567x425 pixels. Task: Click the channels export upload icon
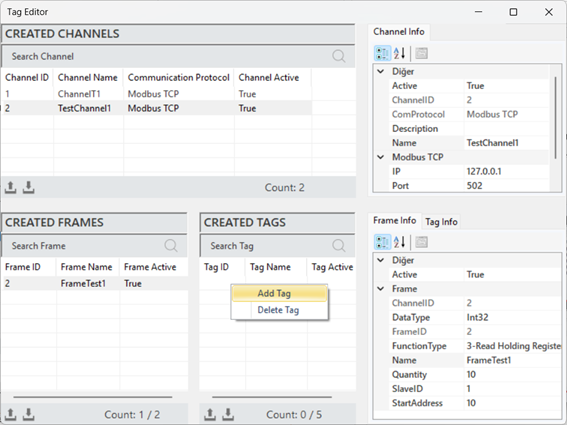[x=10, y=187]
